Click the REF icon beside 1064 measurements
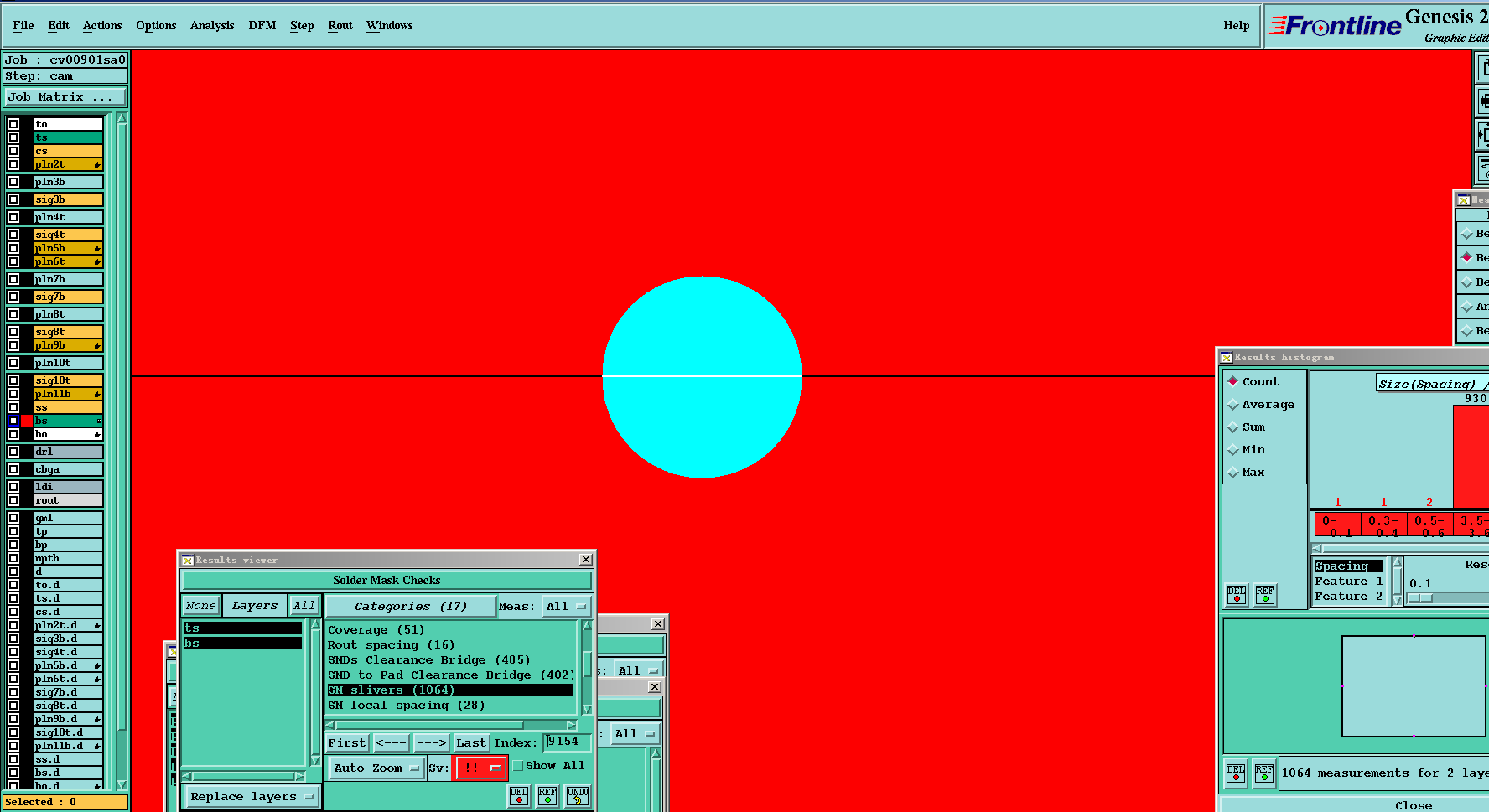 1264,773
